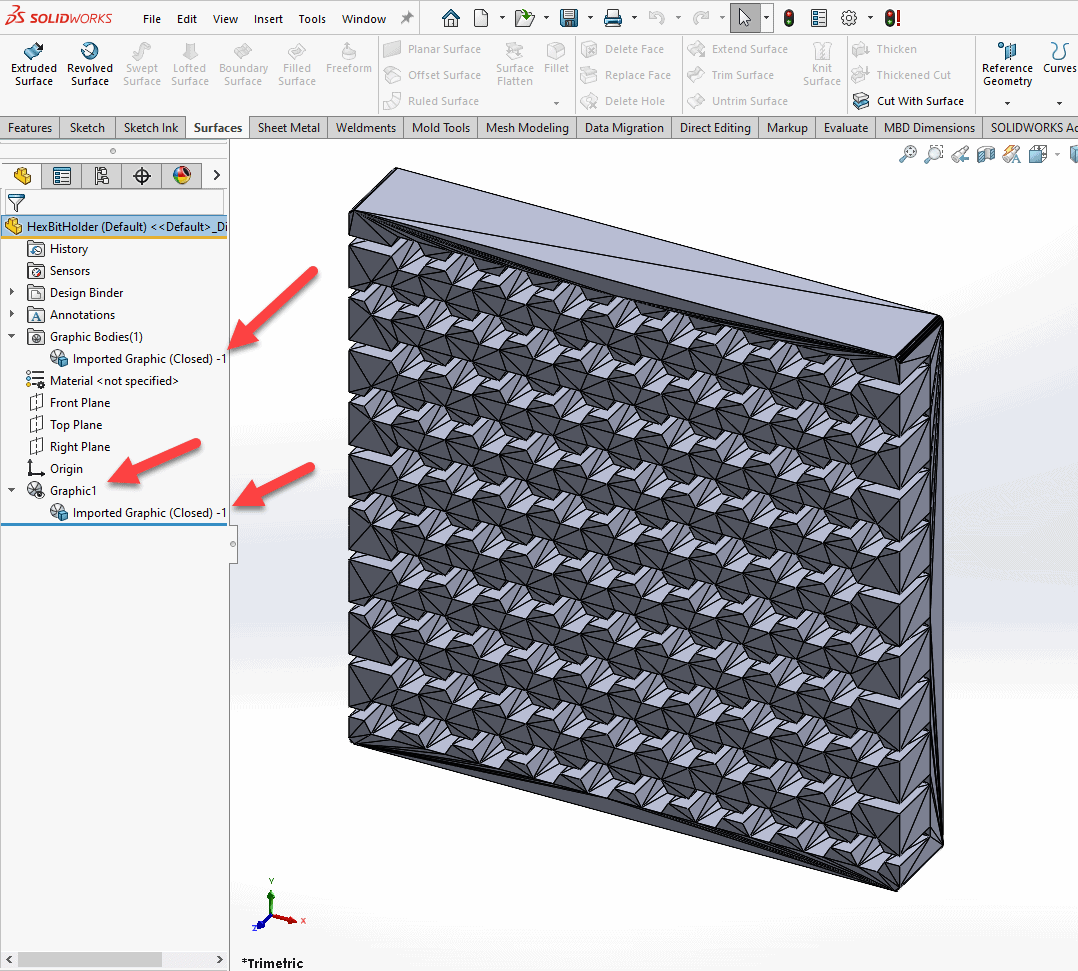Expand the Design Binder node
Viewport: 1078px width, 971px height.
pyautogui.click(x=12, y=292)
